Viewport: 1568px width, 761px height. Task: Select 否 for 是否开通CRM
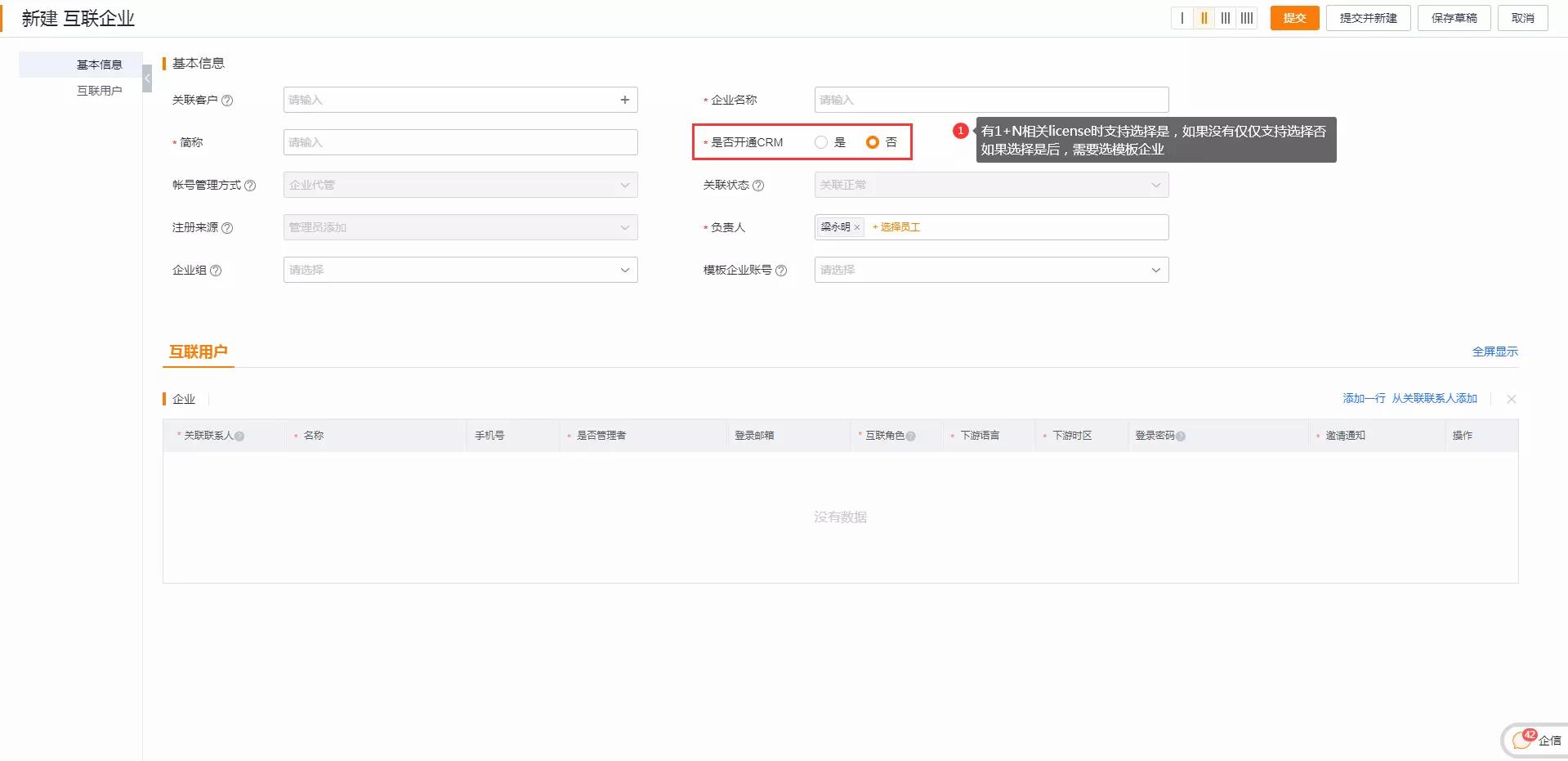(x=873, y=142)
